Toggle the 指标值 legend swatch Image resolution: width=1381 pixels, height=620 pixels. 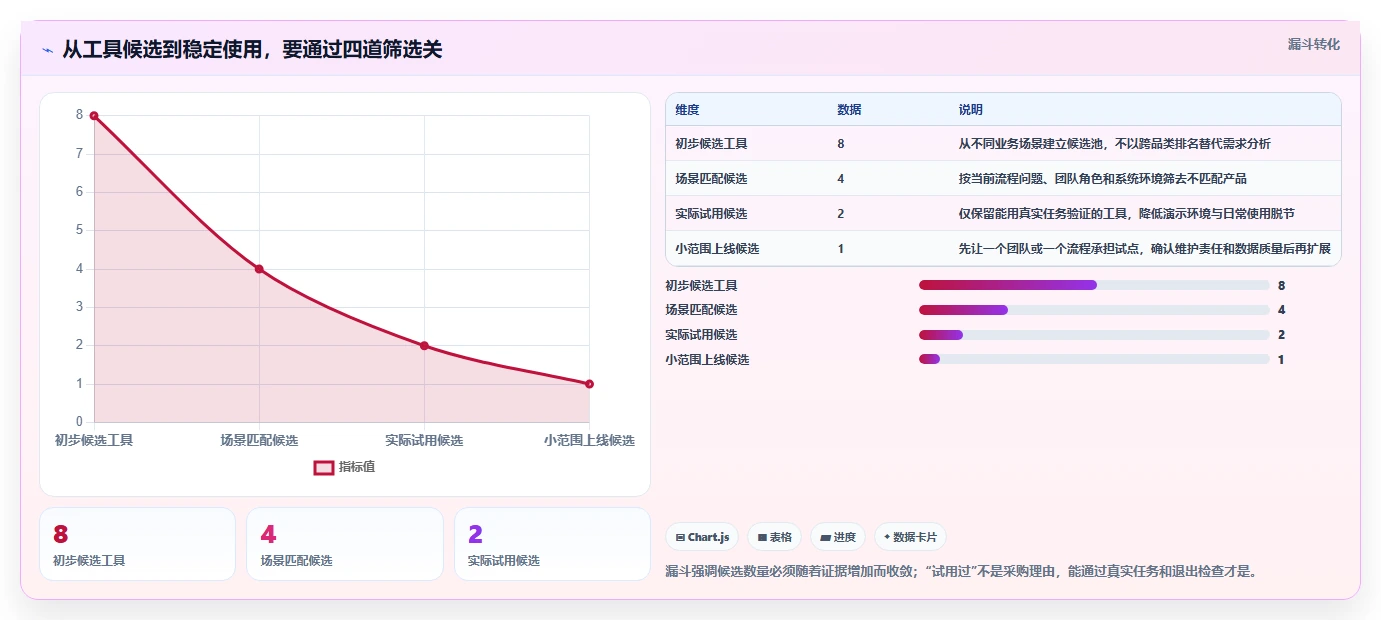tap(324, 467)
